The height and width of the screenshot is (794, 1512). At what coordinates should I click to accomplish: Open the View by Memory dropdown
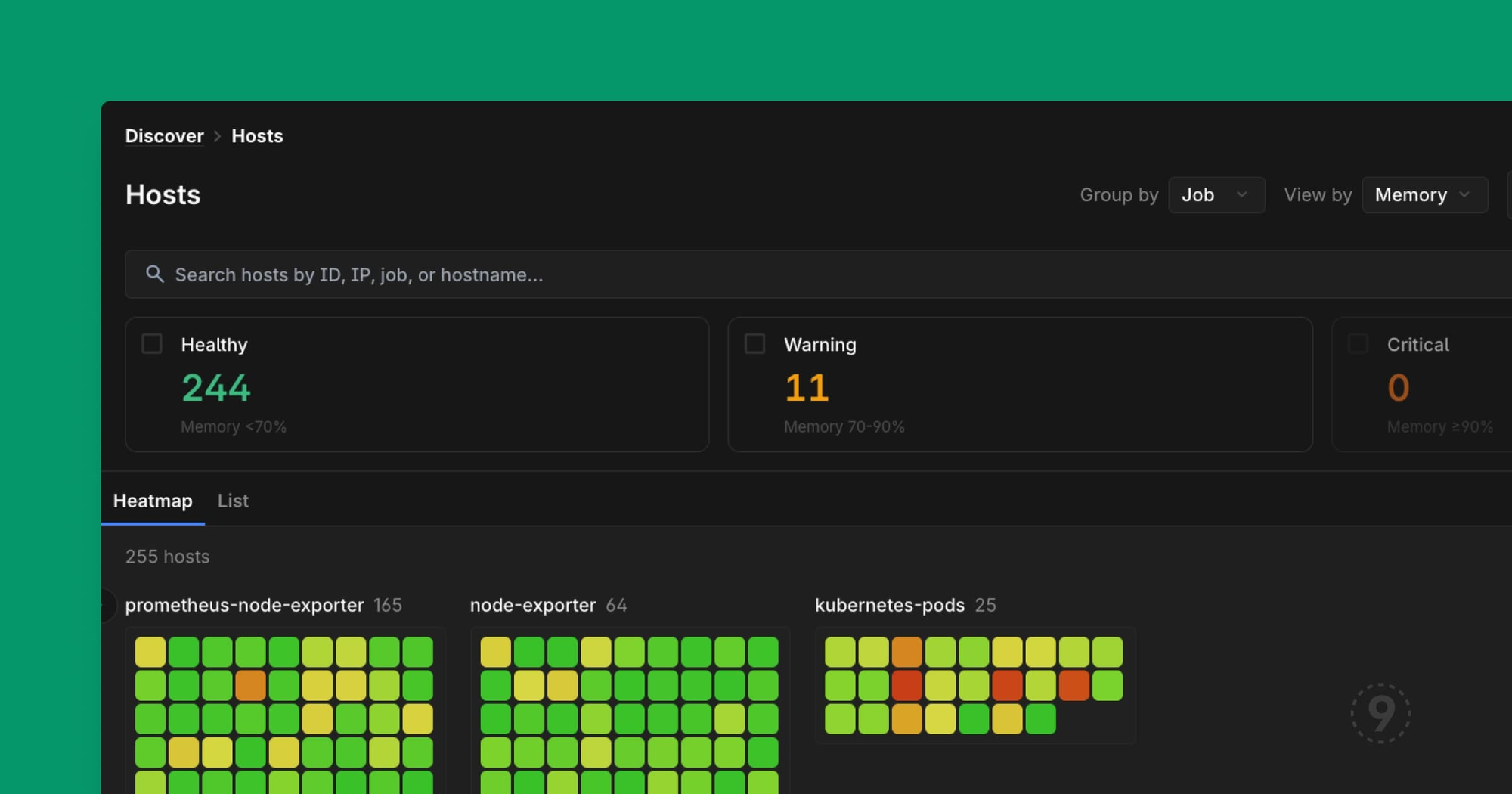click(1424, 194)
